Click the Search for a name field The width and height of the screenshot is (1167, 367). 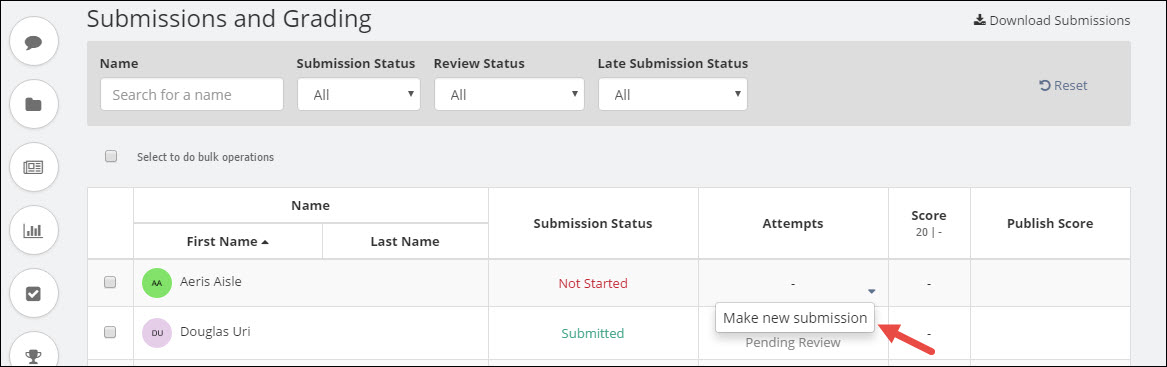[x=192, y=95]
